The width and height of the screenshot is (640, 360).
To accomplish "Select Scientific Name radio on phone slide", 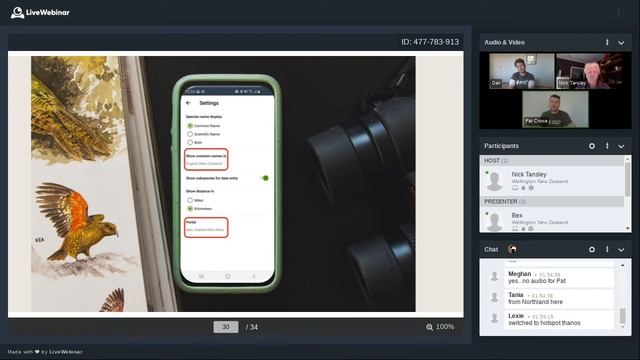I will point(190,134).
